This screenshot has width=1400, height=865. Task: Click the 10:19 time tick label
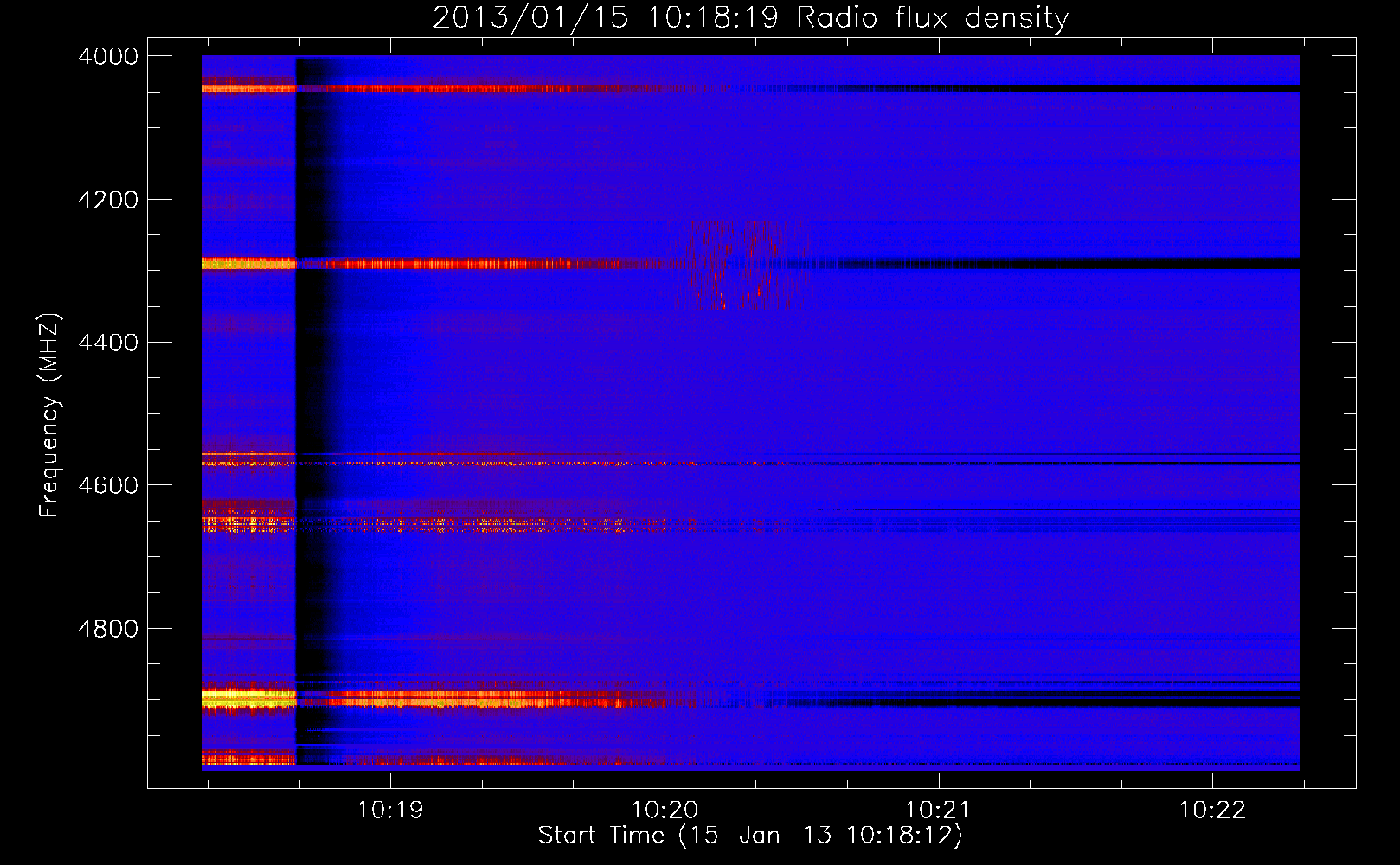(x=390, y=810)
